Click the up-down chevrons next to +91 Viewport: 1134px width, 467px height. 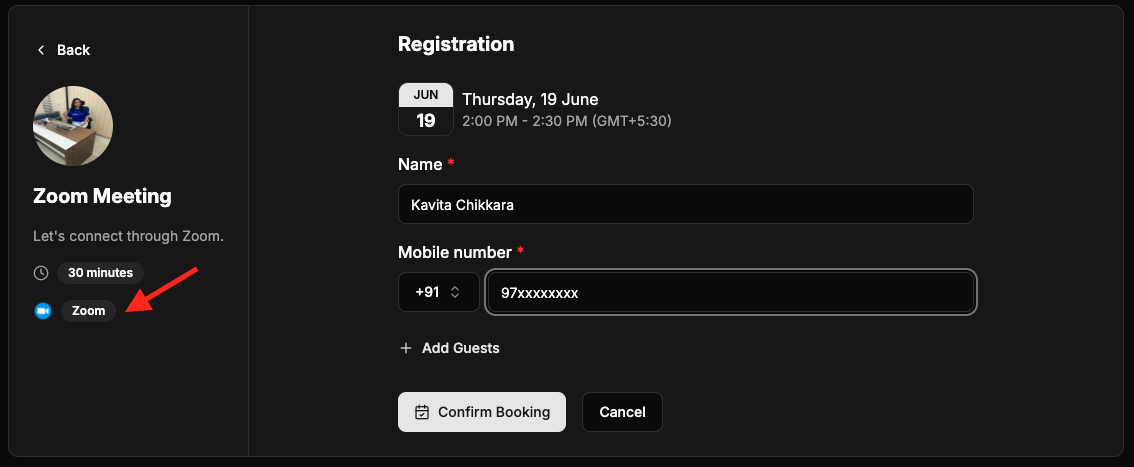pos(455,292)
